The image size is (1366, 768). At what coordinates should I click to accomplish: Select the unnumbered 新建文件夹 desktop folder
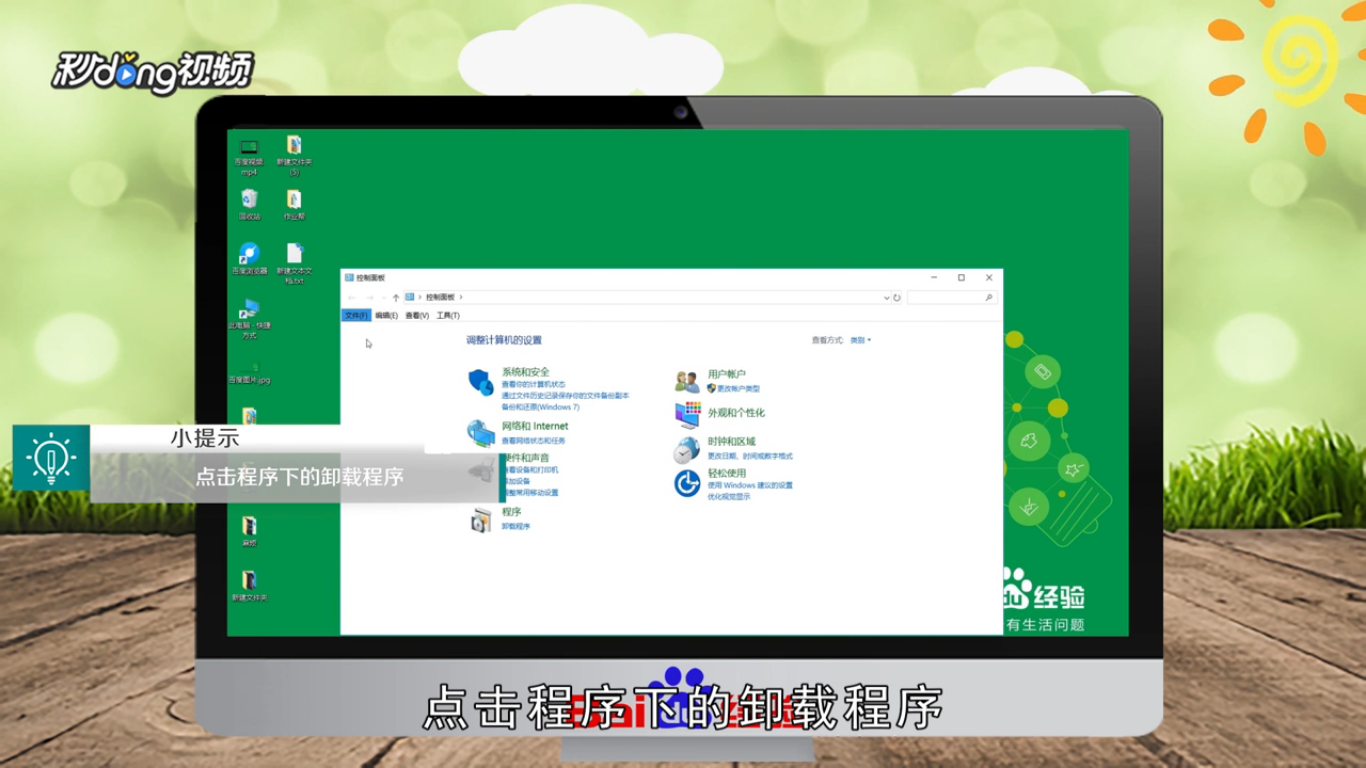[249, 585]
